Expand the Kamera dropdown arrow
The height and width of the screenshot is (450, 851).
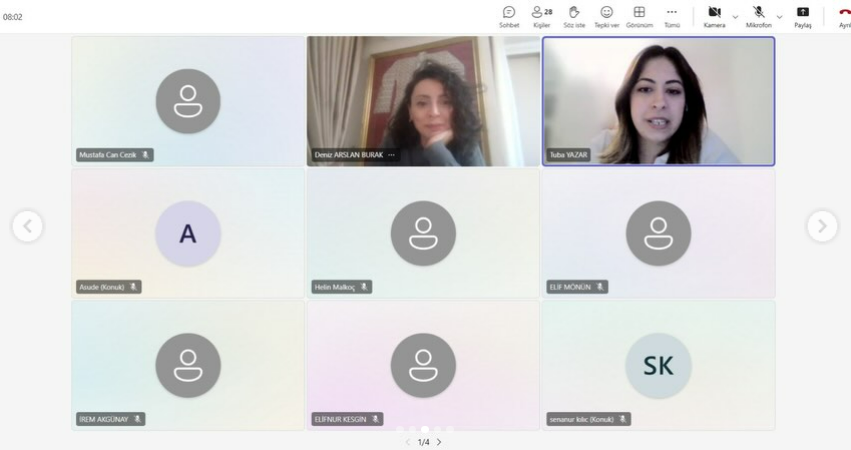(735, 16)
